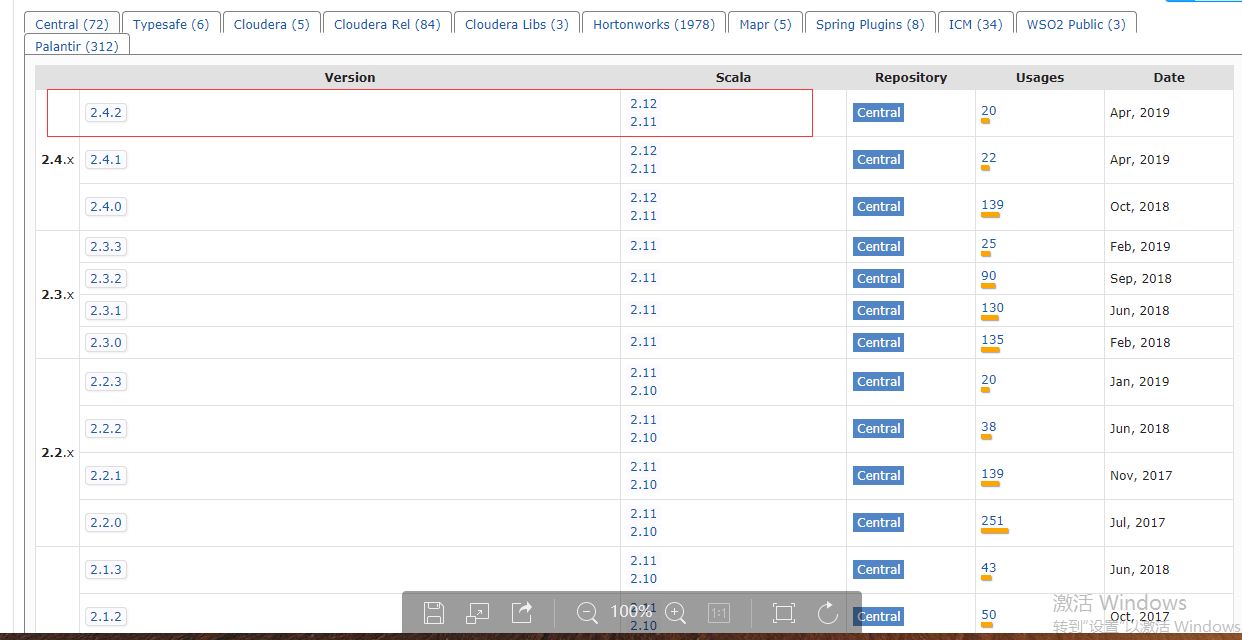Click the Usages column header
Viewport: 1242px width, 640px height.
click(x=1040, y=77)
